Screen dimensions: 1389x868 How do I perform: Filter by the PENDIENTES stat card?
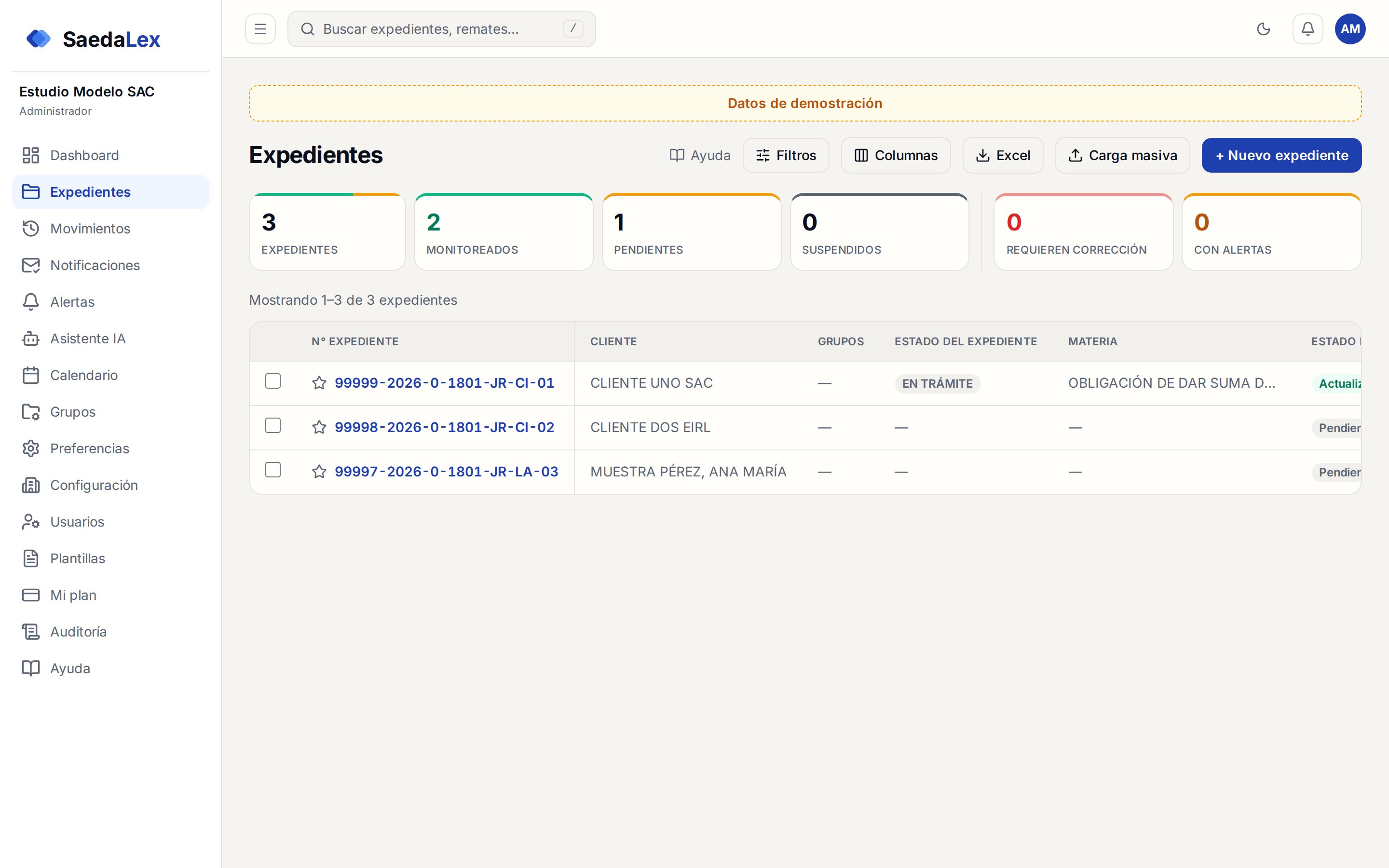pos(691,232)
